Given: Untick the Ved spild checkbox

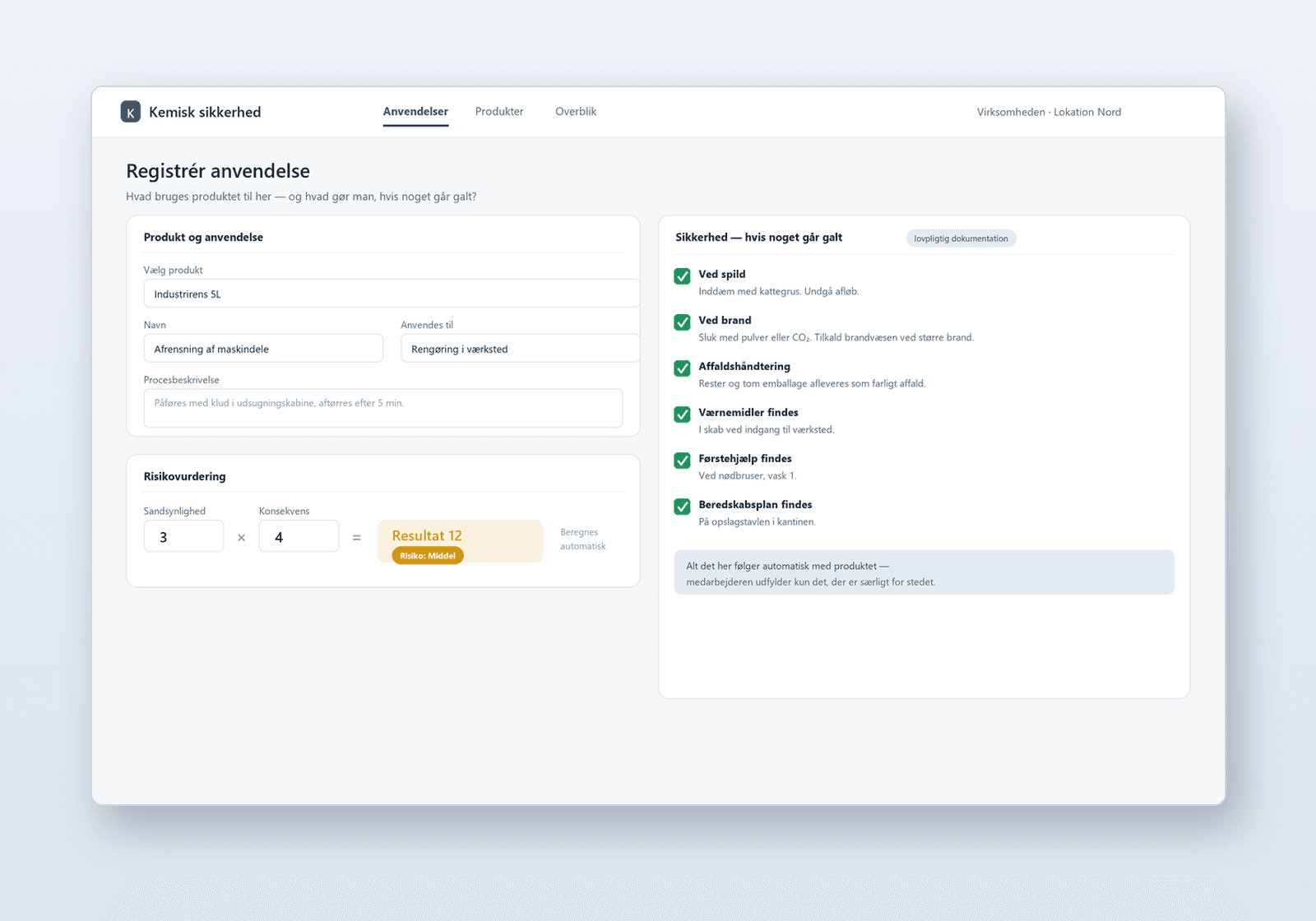Looking at the screenshot, I should (x=682, y=276).
